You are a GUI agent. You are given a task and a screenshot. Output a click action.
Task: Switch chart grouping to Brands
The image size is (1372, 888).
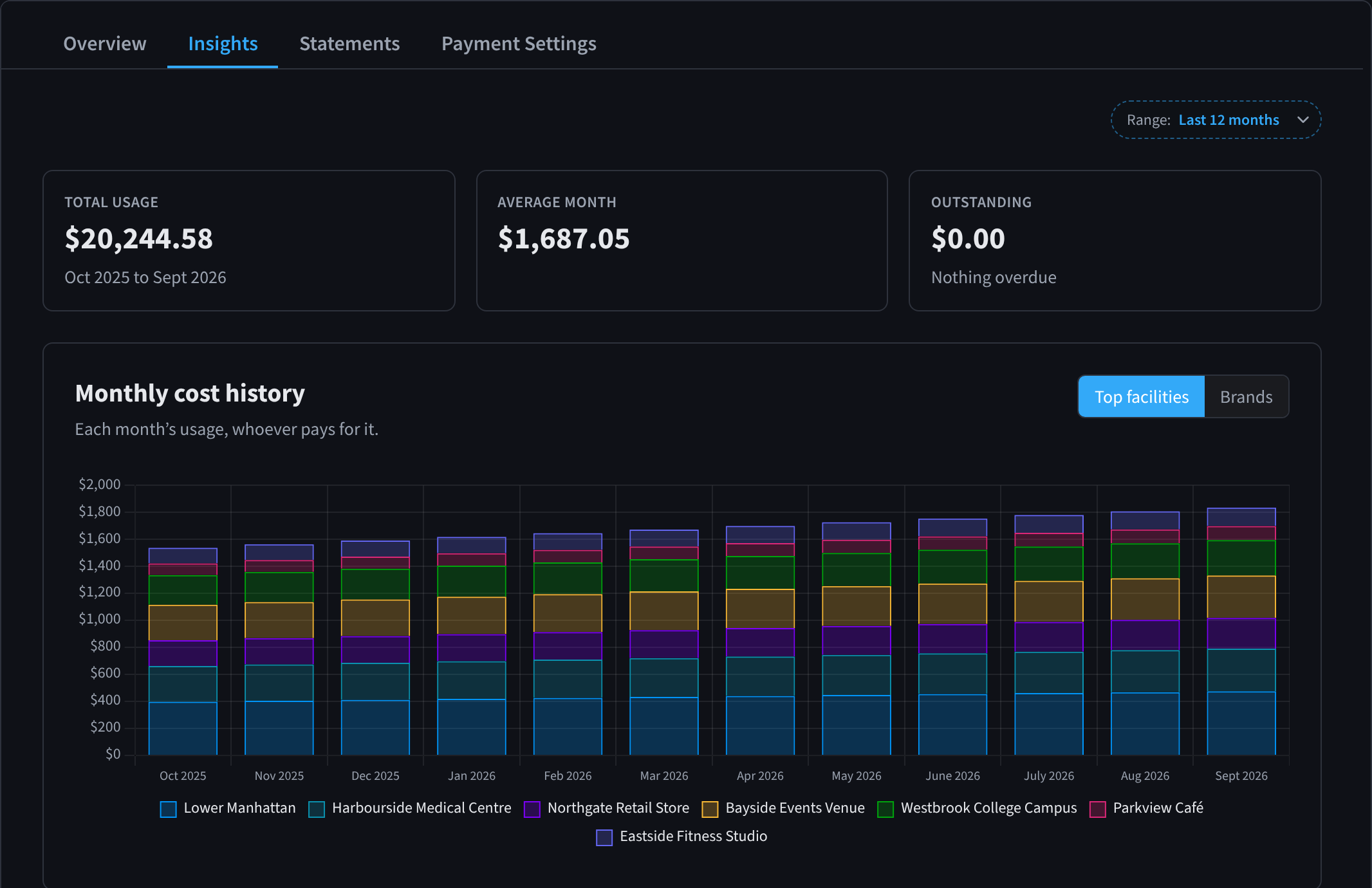[1247, 397]
